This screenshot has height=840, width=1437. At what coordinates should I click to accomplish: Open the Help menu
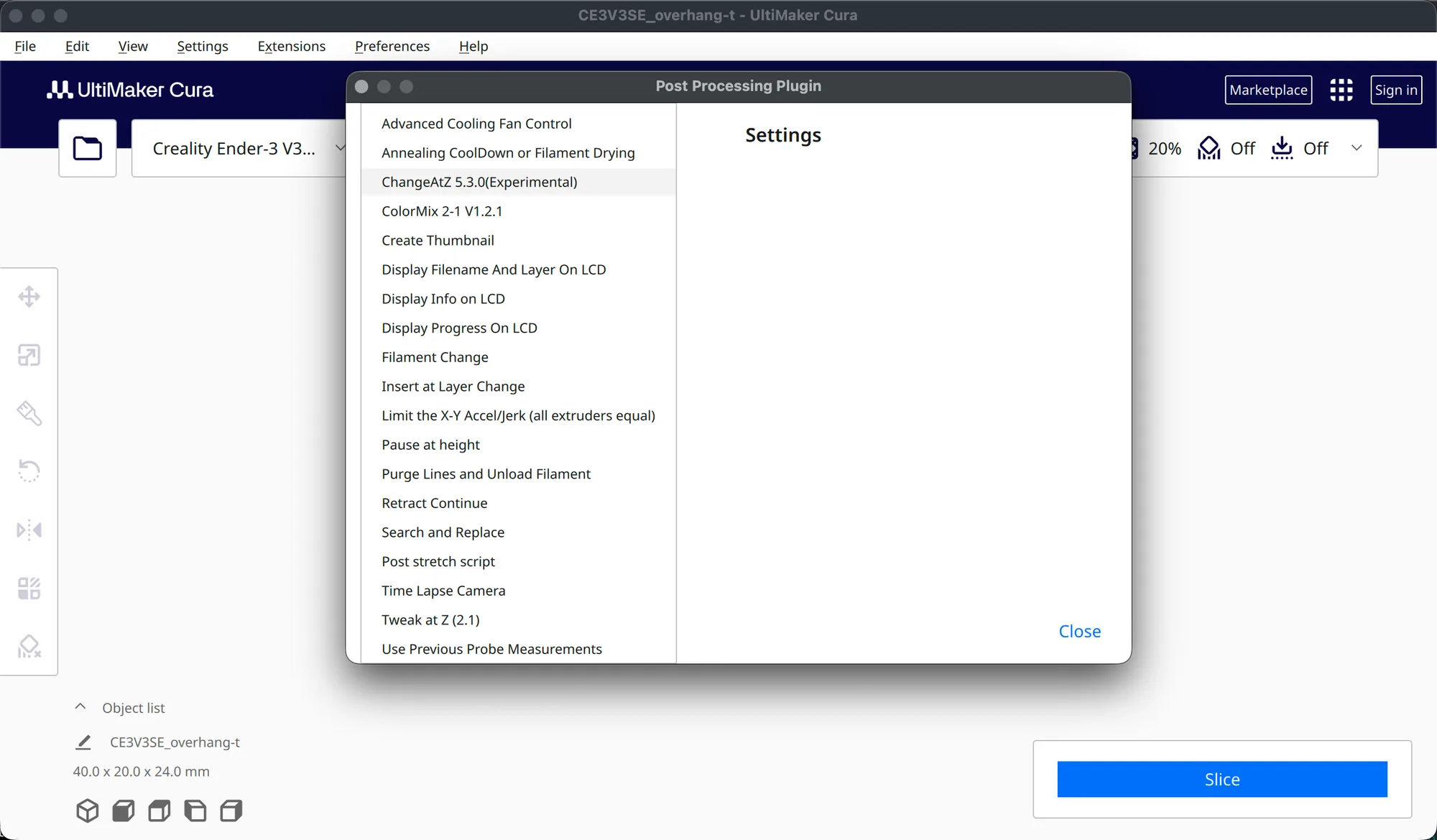[473, 46]
